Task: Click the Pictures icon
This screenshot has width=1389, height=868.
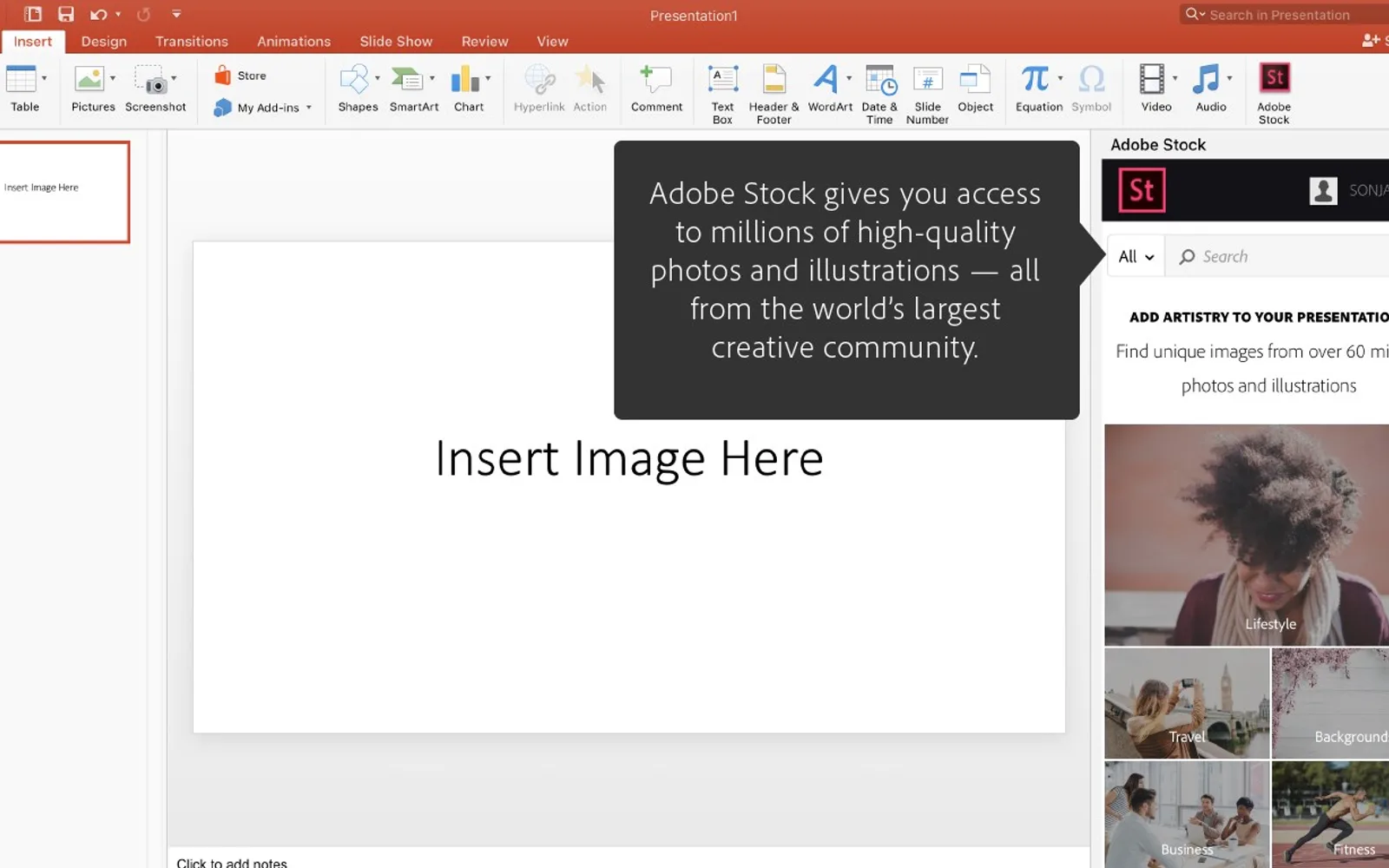Action: pyautogui.click(x=89, y=79)
